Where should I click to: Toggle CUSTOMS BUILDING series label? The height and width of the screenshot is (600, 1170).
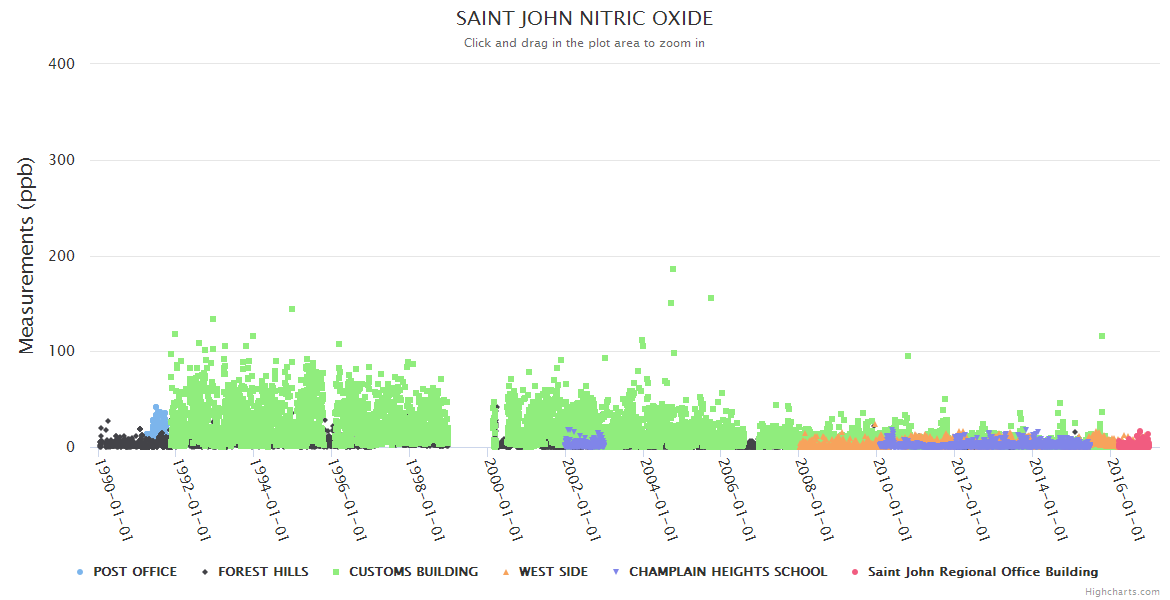pyautogui.click(x=413, y=572)
